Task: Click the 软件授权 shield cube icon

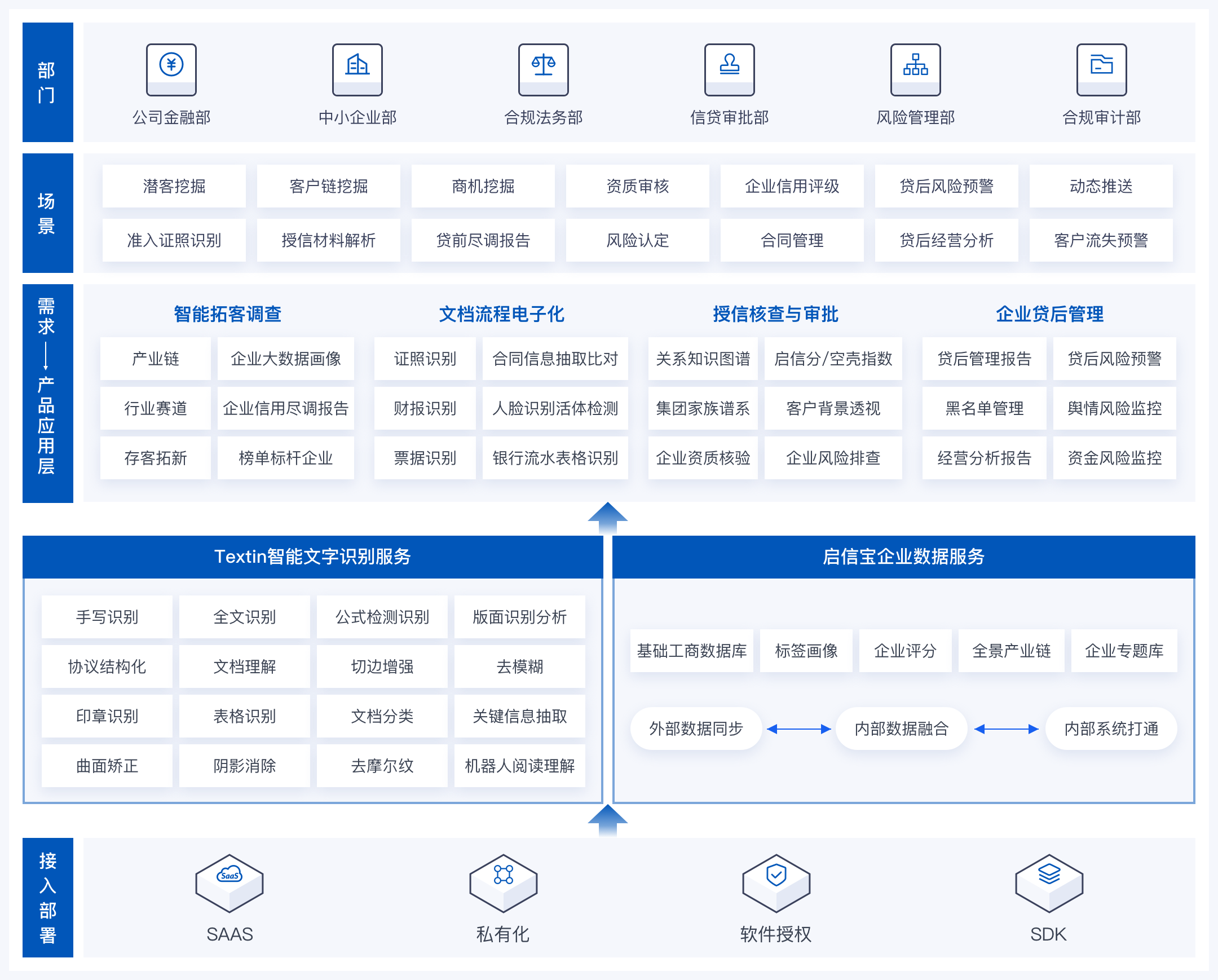Action: [776, 882]
